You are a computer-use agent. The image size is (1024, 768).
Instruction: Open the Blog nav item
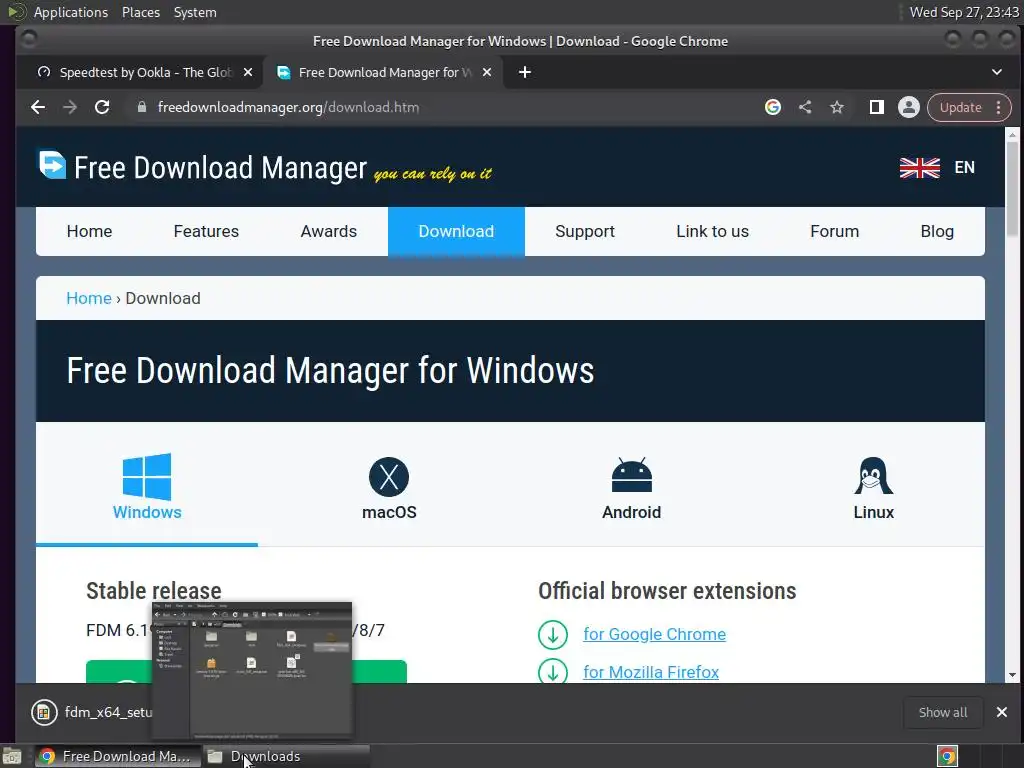[x=937, y=231]
